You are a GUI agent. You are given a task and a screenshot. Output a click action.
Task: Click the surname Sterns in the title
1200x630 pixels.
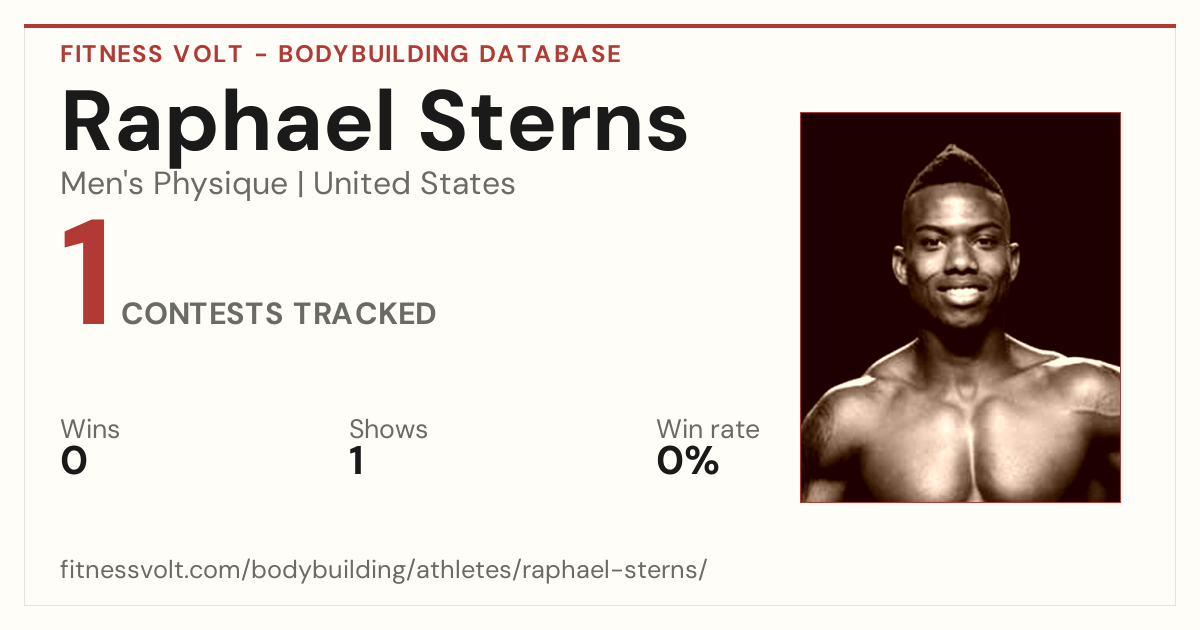pyautogui.click(x=554, y=122)
